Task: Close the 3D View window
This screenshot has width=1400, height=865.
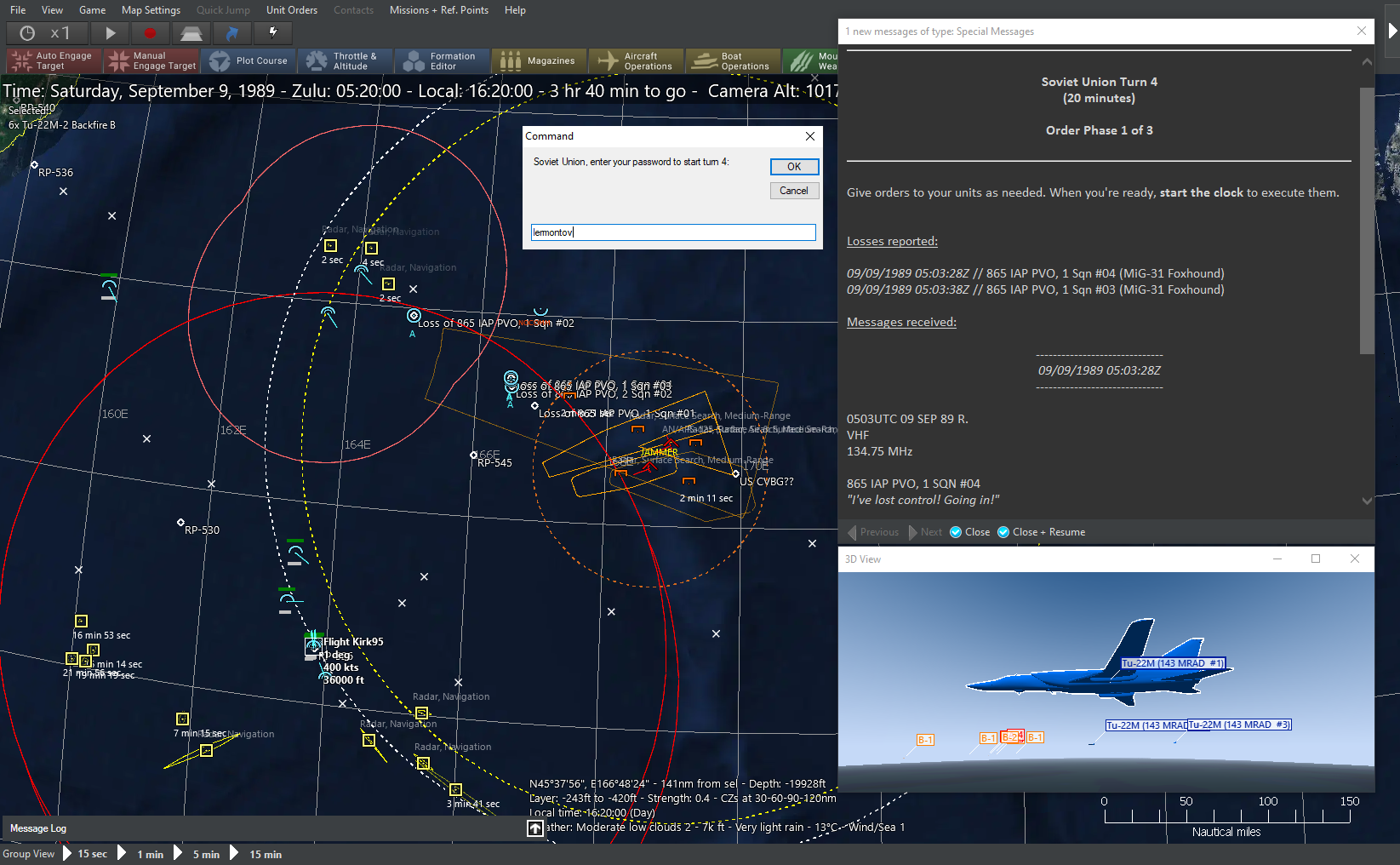Action: point(1355,559)
